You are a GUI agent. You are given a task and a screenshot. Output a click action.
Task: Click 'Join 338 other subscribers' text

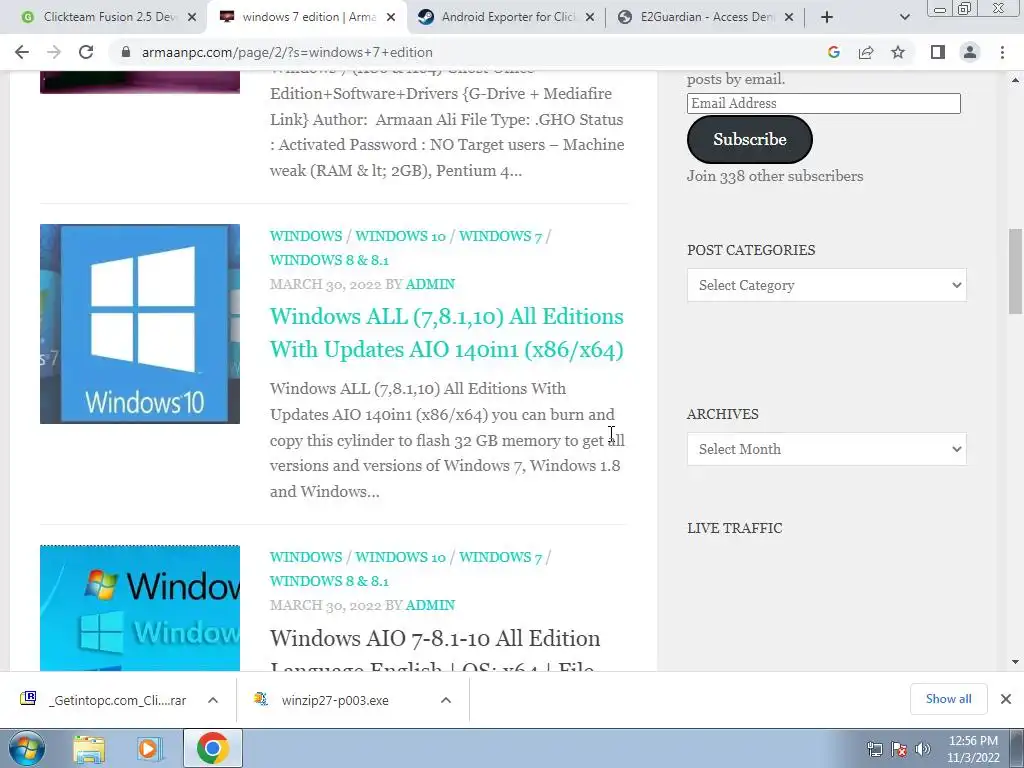[x=775, y=176]
